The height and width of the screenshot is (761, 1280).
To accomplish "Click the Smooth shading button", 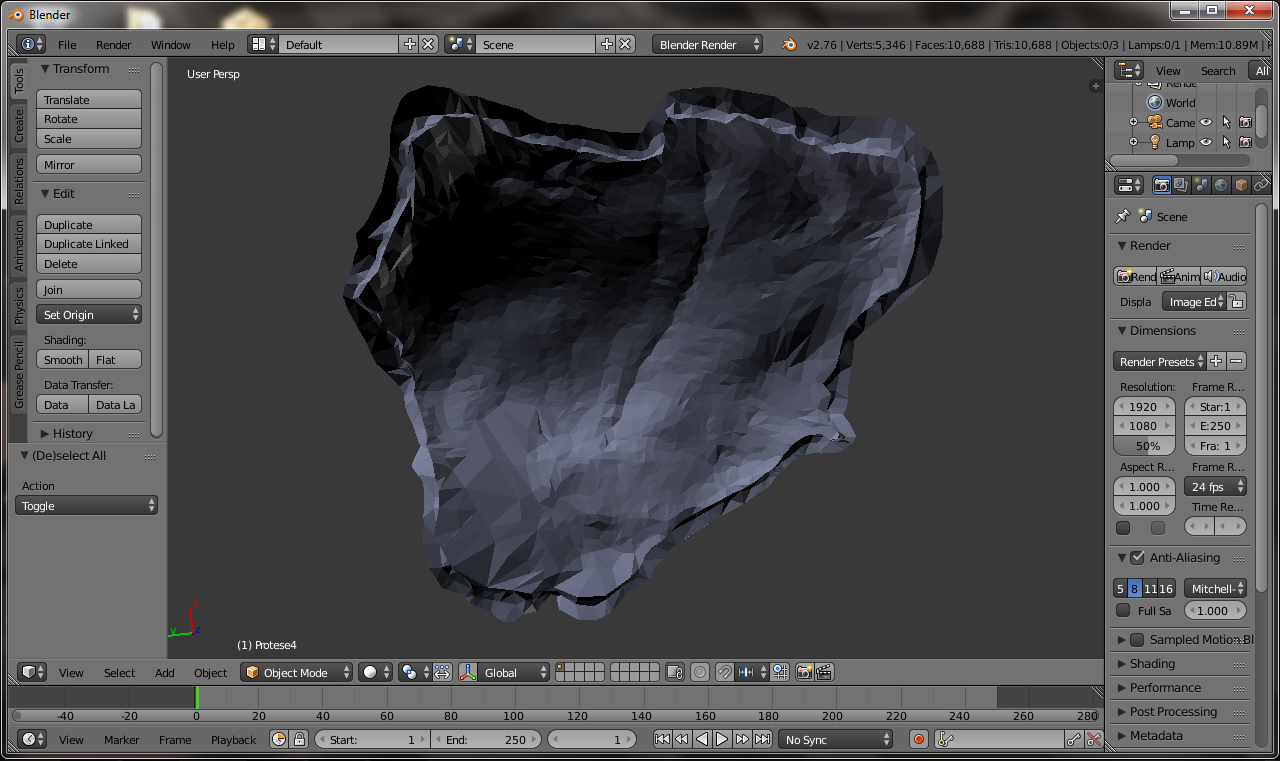I will click(63, 359).
